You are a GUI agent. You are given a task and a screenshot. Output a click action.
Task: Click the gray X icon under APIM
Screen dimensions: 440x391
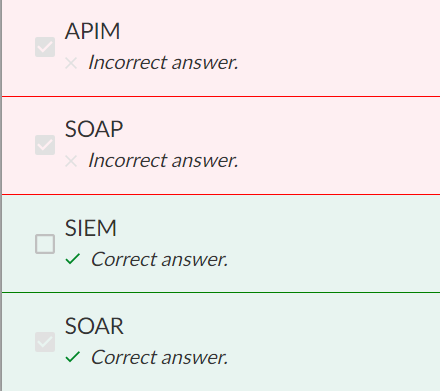tap(71, 63)
